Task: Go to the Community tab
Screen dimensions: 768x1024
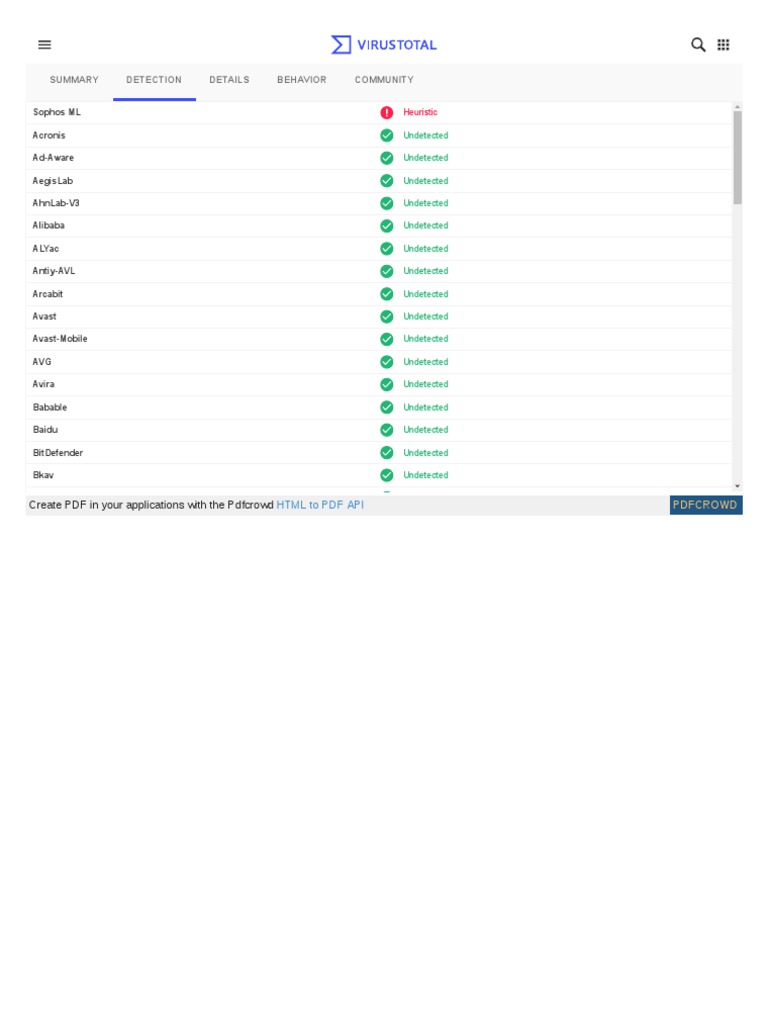Action: click(x=384, y=80)
